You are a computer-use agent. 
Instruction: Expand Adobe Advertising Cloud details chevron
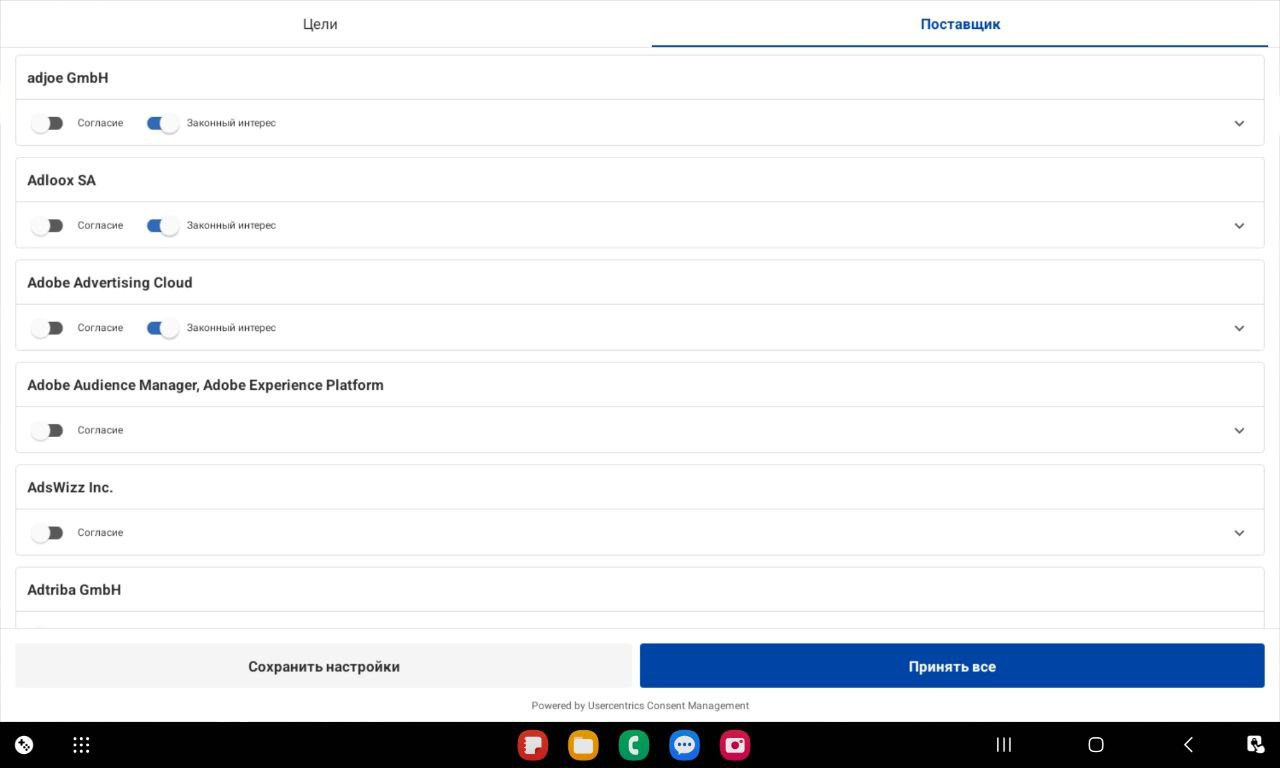tap(1239, 328)
